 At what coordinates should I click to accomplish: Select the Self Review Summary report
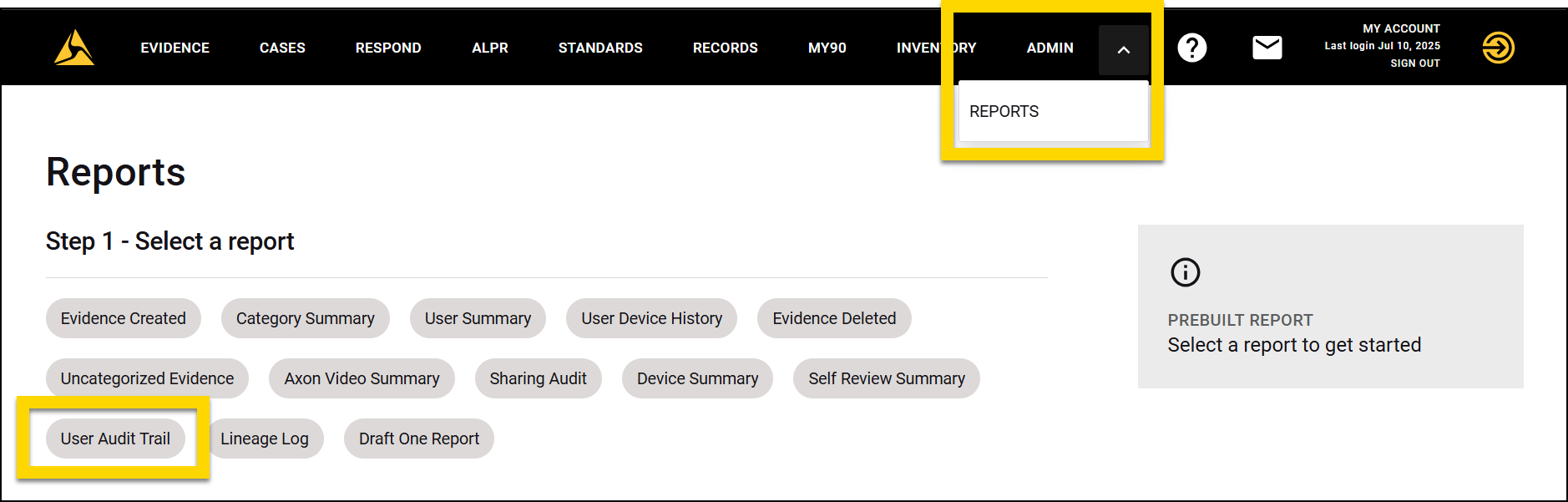pyautogui.click(x=886, y=378)
